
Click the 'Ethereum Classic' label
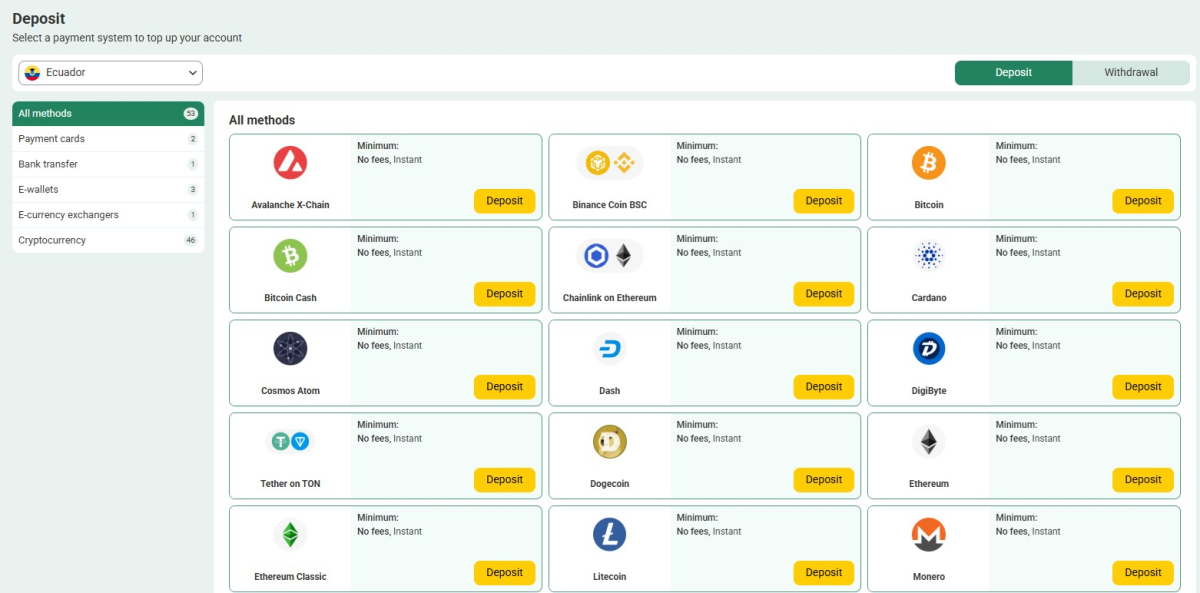pyautogui.click(x=290, y=577)
